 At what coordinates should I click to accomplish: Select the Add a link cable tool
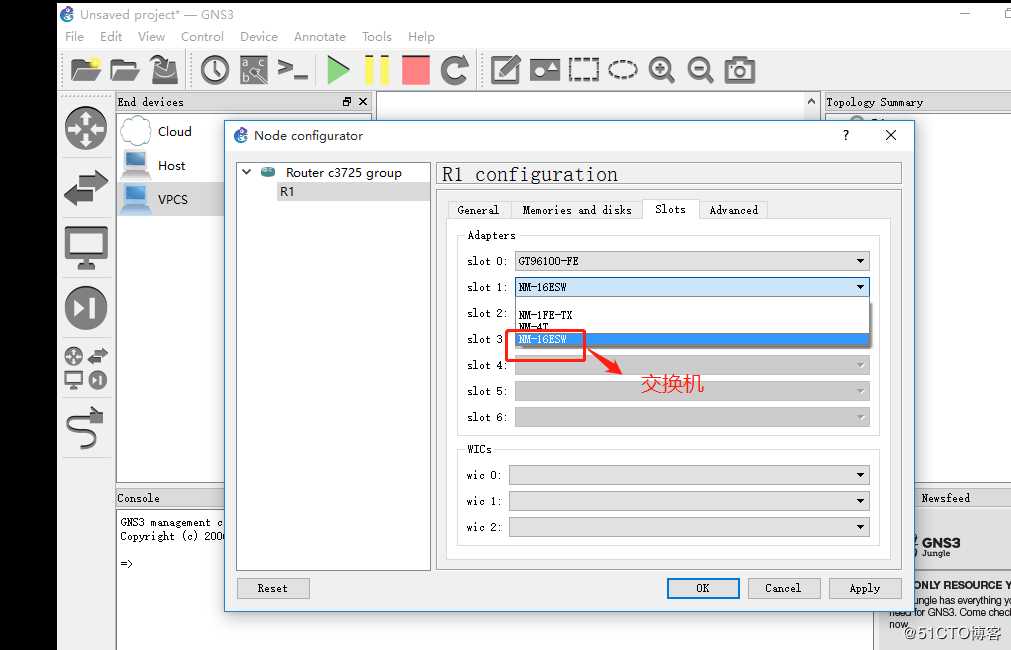(85, 428)
